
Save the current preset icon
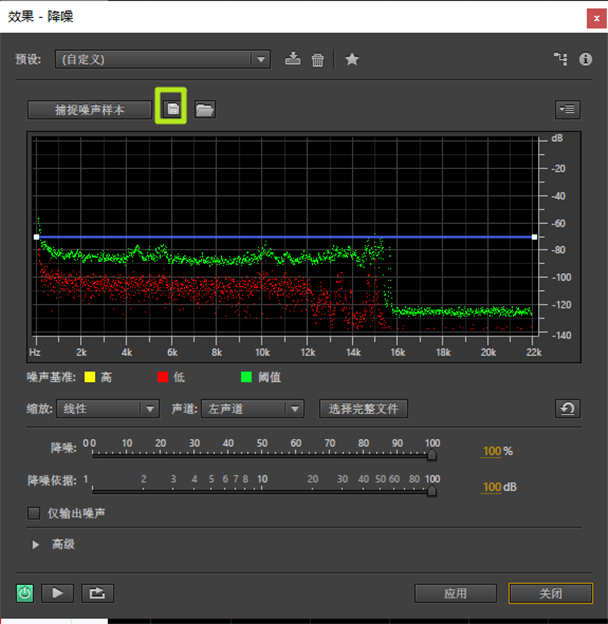tap(292, 59)
